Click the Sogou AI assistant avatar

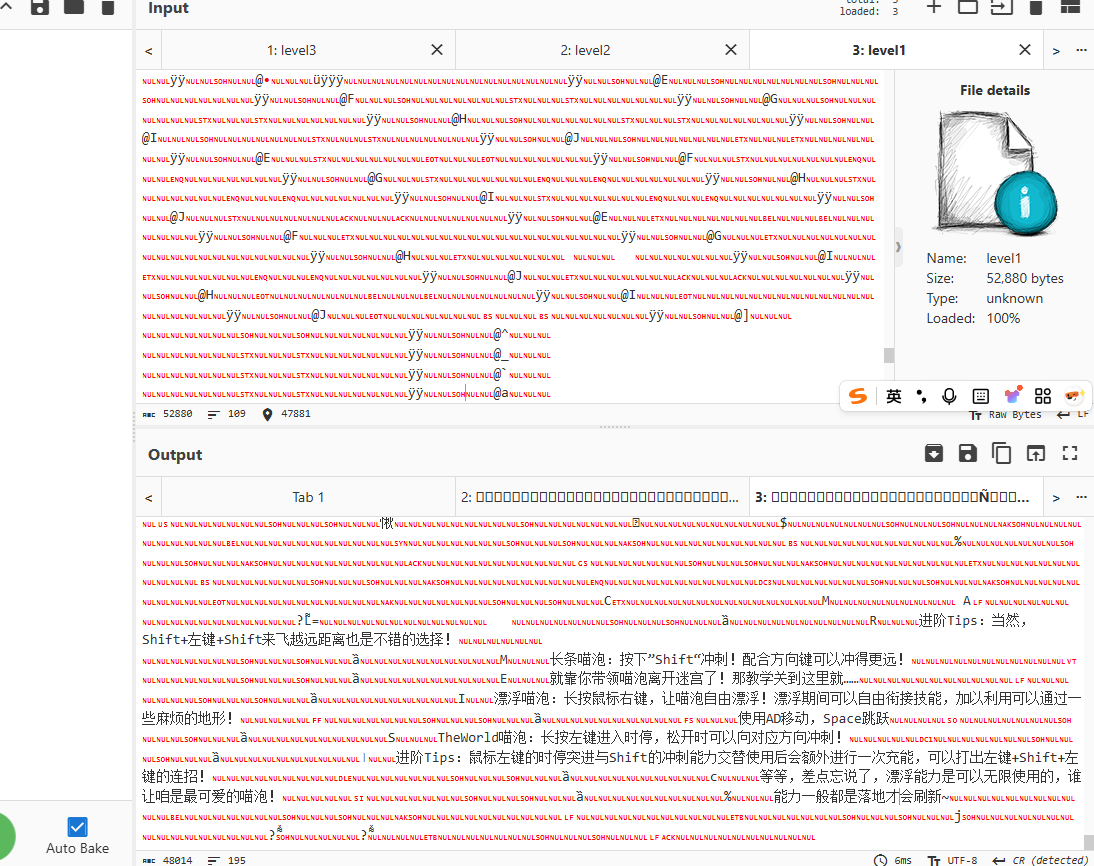(x=1074, y=396)
